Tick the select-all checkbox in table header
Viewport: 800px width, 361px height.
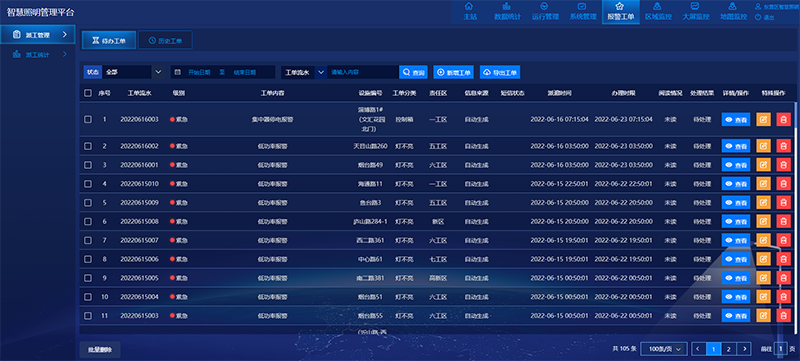[88, 93]
